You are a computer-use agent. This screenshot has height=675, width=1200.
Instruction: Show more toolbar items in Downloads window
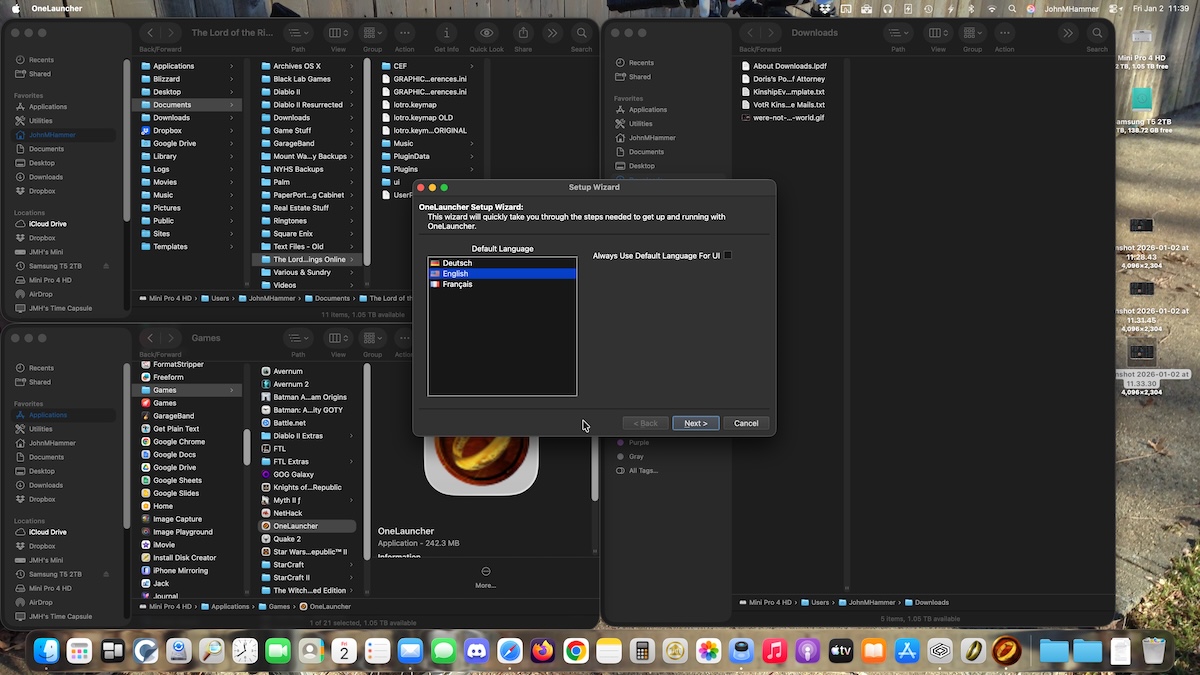coord(1068,33)
